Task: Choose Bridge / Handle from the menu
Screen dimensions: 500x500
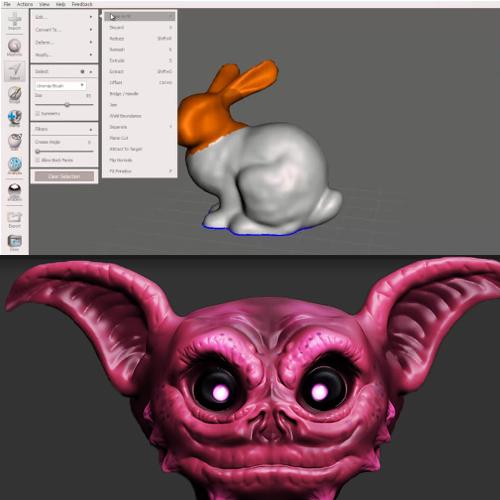Action: (140, 94)
